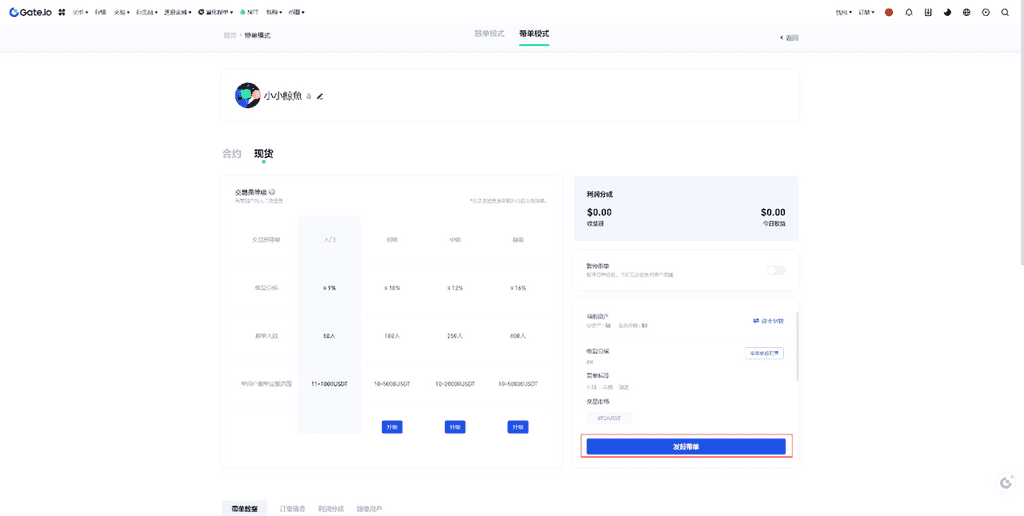
Task: Open the notifications bell icon
Action: (x=909, y=12)
